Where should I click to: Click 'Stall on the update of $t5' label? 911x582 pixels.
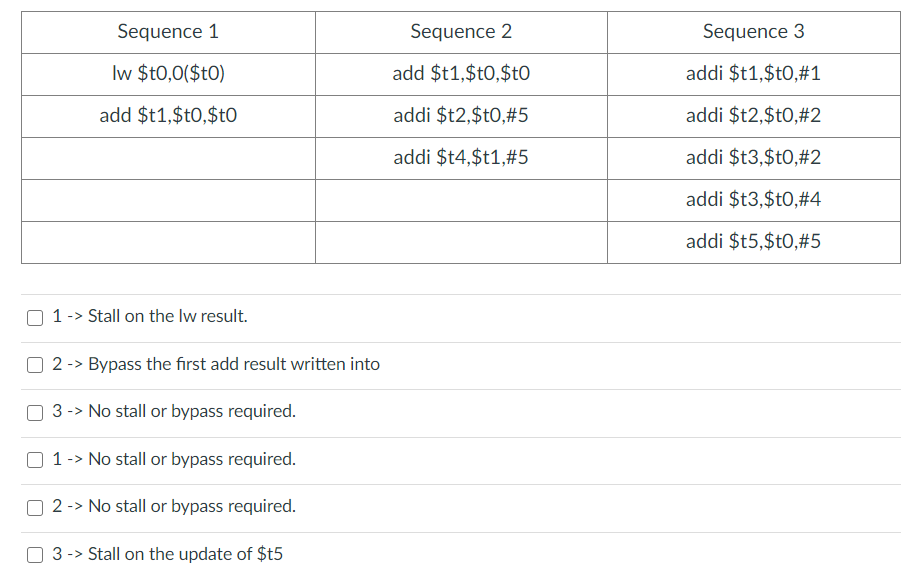pos(185,554)
